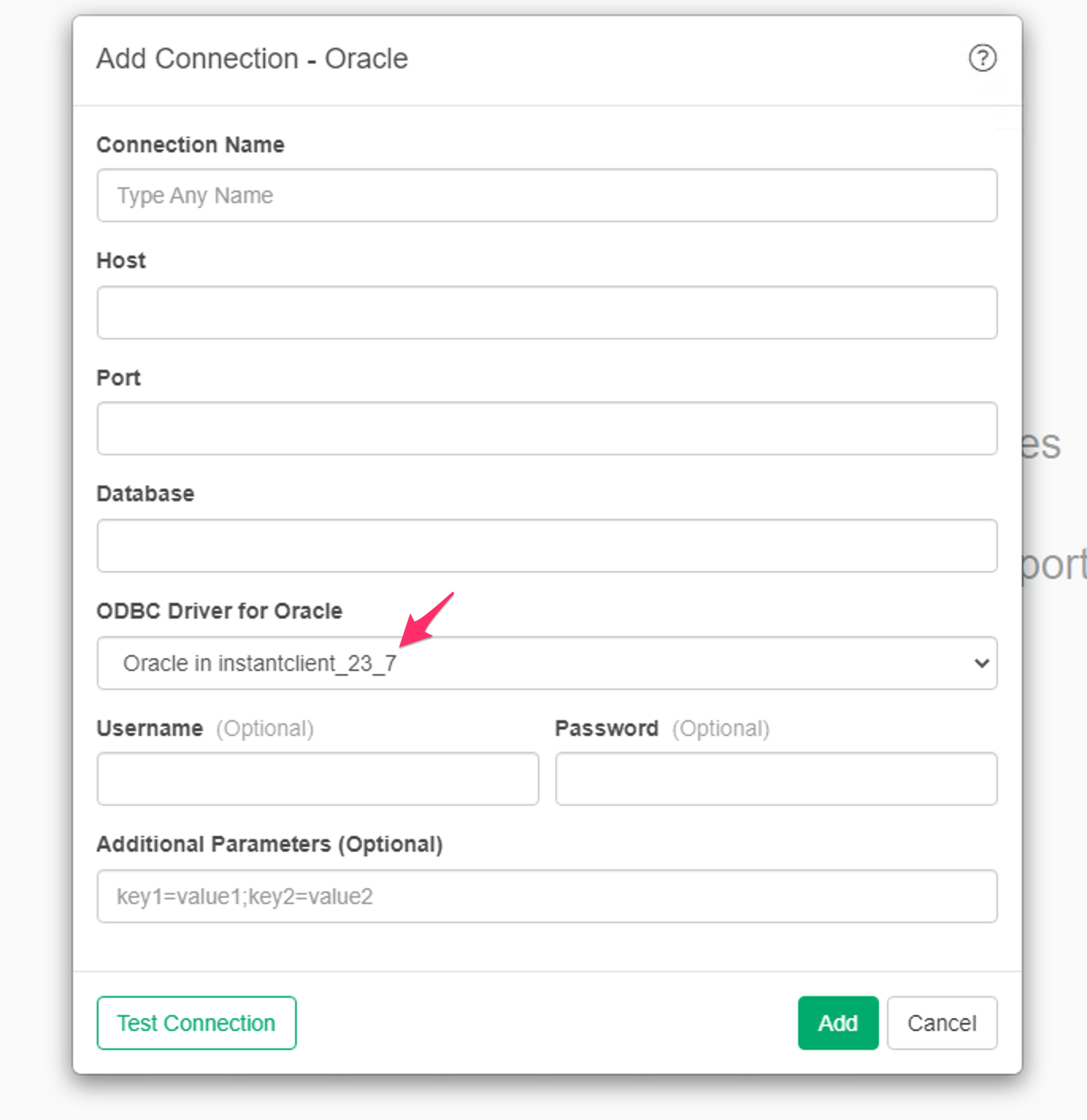Click the Database field label
The height and width of the screenshot is (1120, 1087).
(x=145, y=494)
